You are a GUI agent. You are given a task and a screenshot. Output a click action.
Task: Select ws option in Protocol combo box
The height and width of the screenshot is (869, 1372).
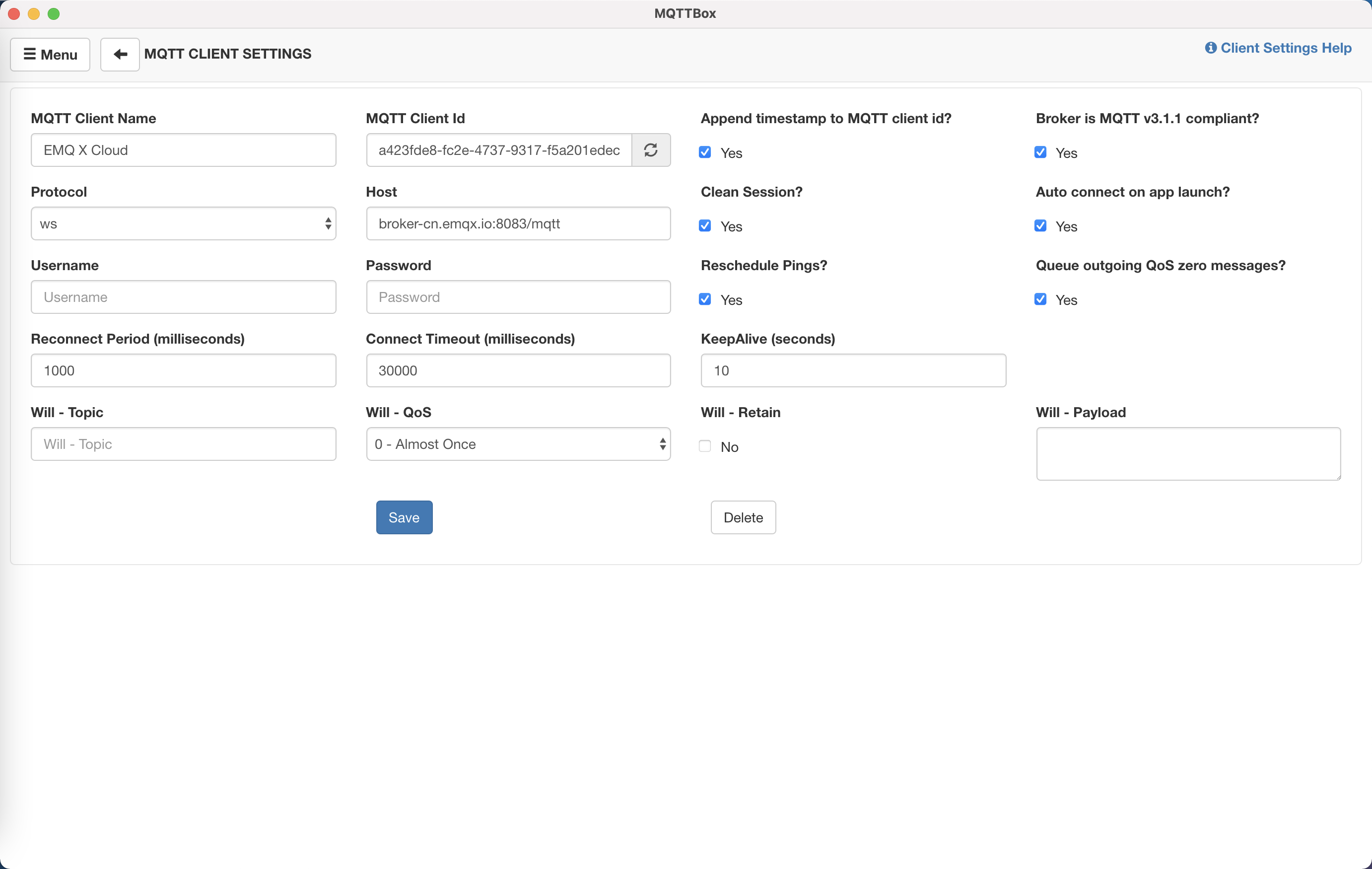click(183, 223)
